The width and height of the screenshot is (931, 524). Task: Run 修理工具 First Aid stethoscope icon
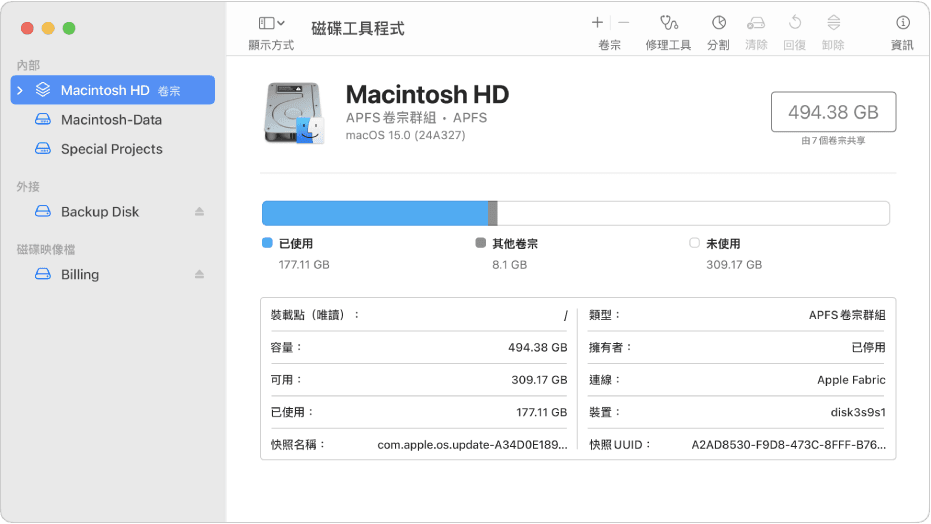pyautogui.click(x=669, y=23)
